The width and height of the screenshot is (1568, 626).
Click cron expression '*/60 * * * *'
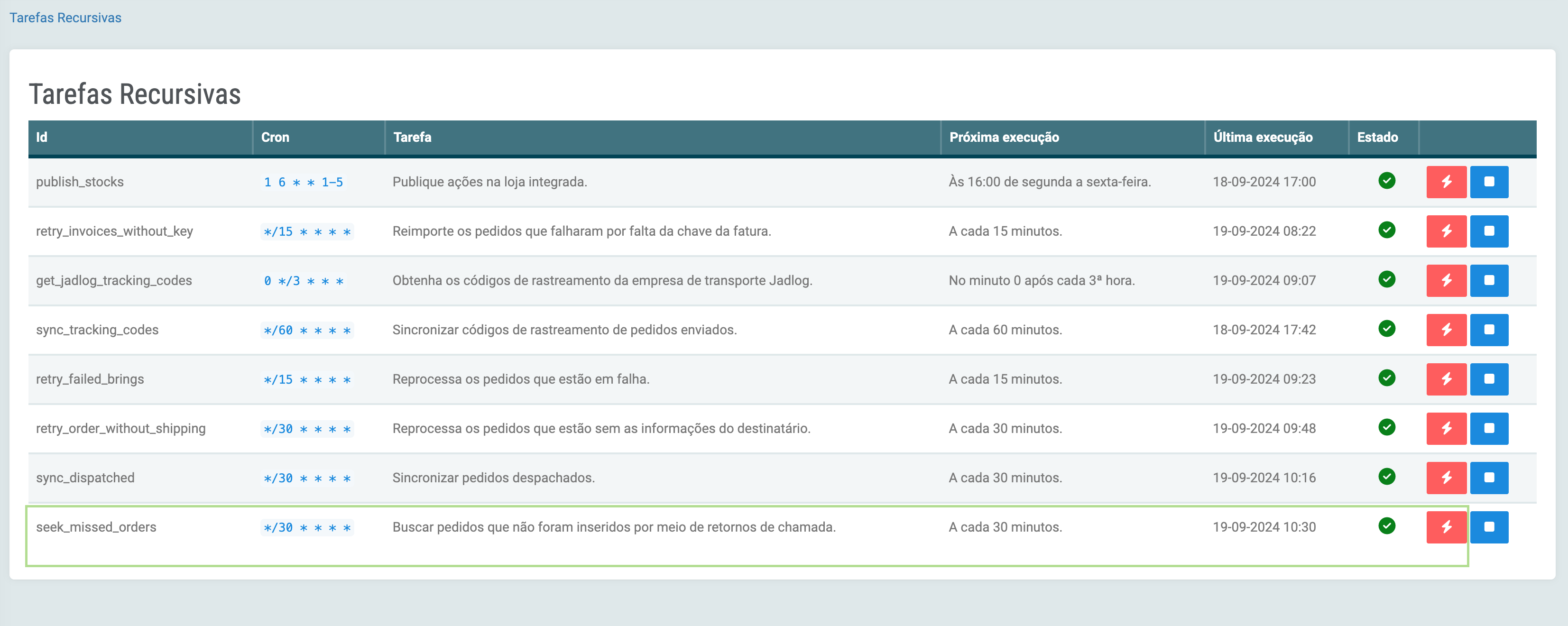(307, 331)
